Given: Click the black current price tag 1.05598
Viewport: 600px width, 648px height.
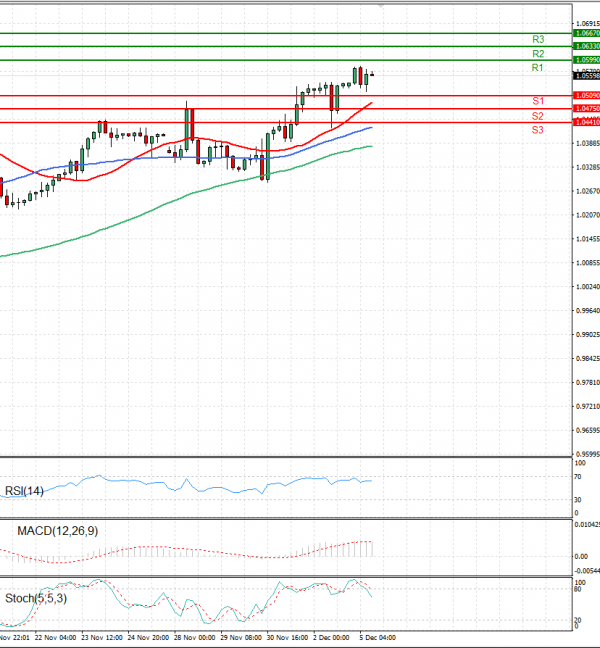Looking at the screenshot, I should click(586, 76).
